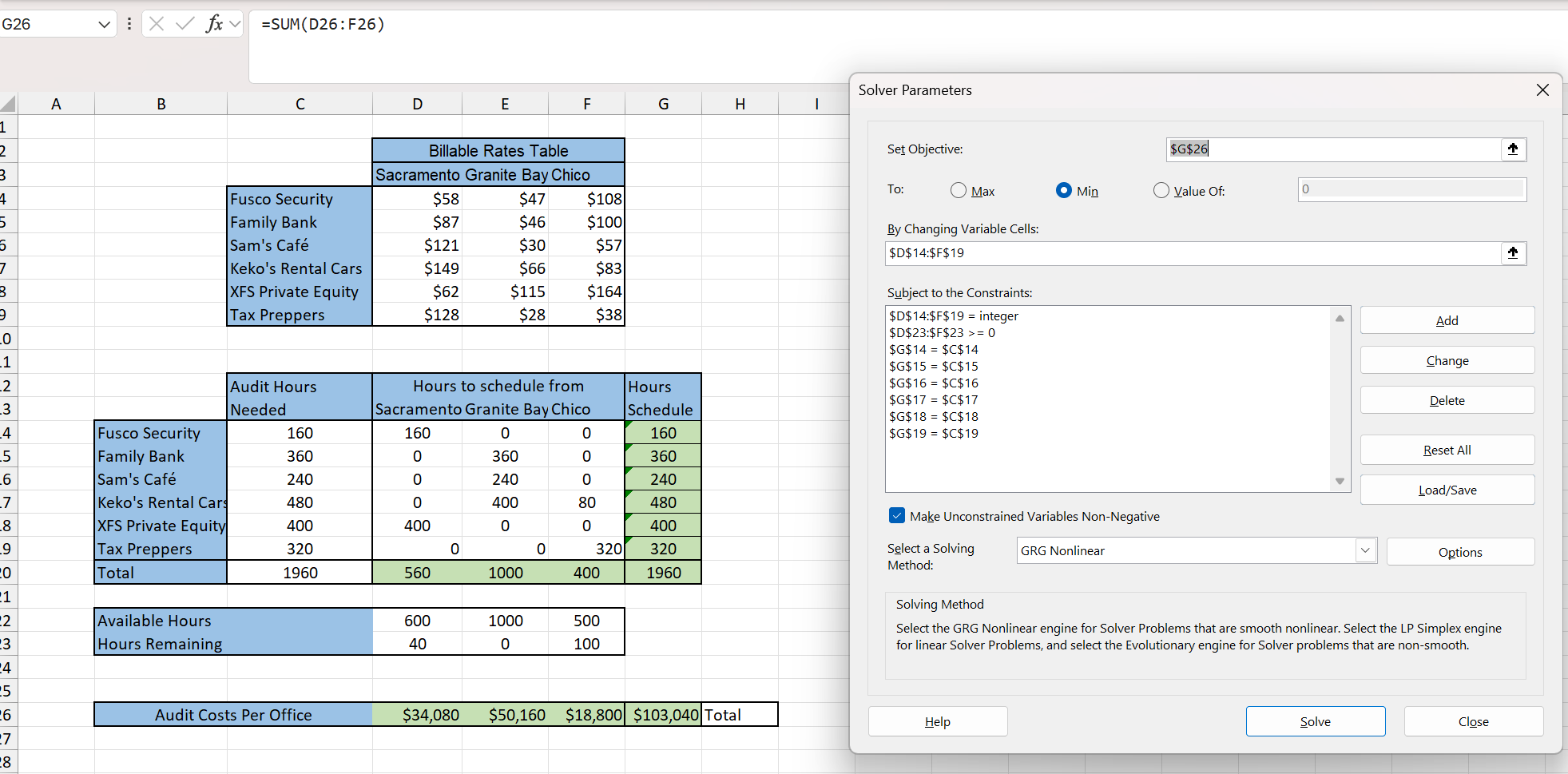The height and width of the screenshot is (774, 1568).
Task: Open Solver Help
Action: point(937,721)
